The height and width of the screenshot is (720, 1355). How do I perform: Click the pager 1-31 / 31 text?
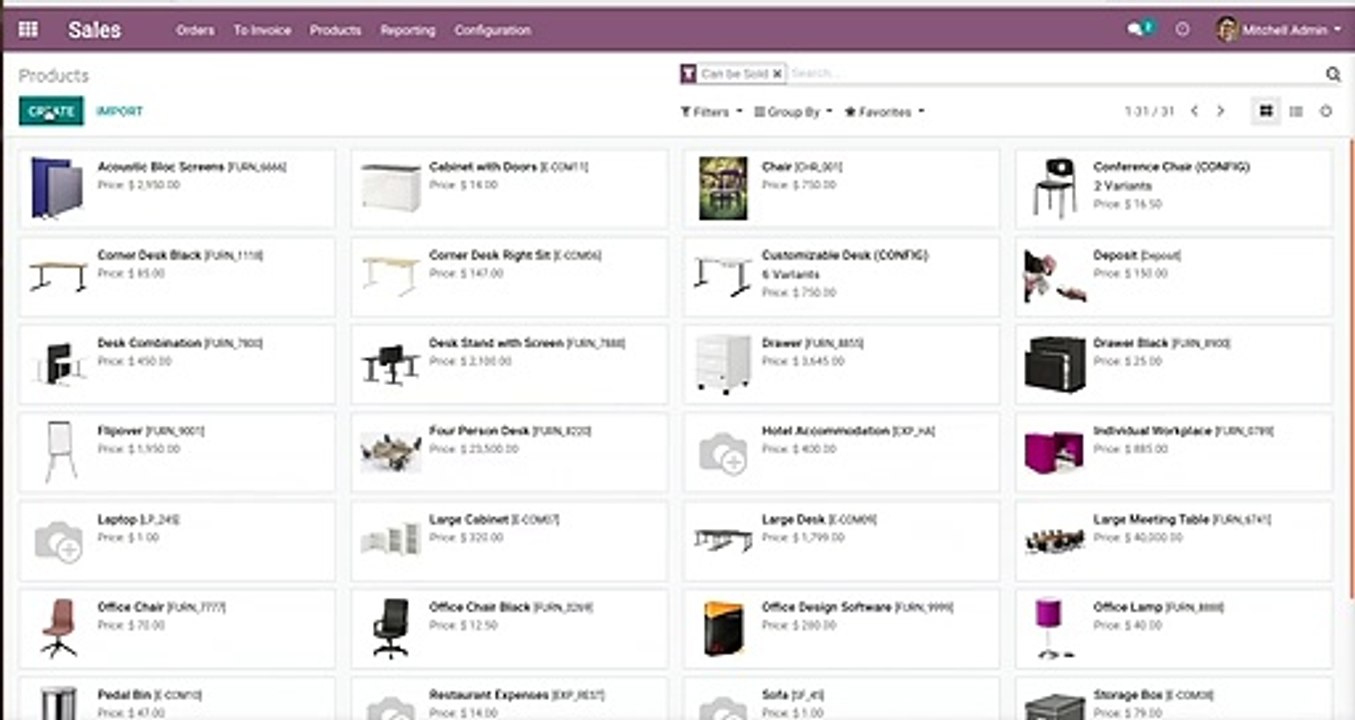[x=1149, y=112]
